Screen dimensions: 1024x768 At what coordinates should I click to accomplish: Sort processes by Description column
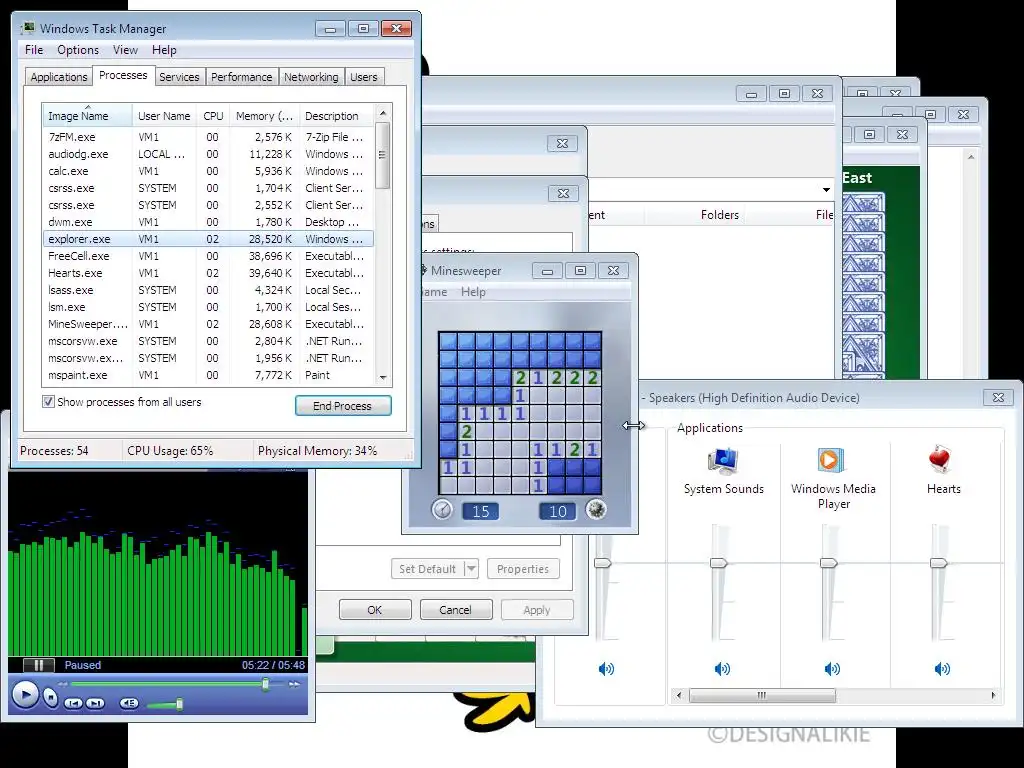coord(336,116)
